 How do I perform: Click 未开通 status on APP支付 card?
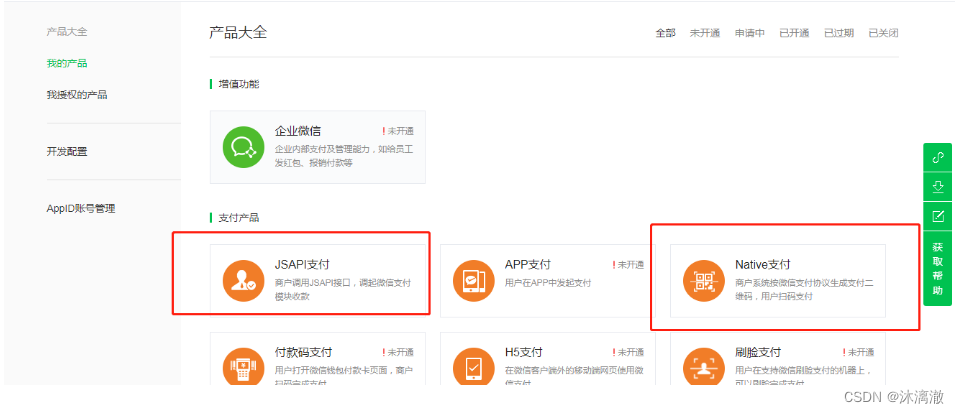pos(628,265)
